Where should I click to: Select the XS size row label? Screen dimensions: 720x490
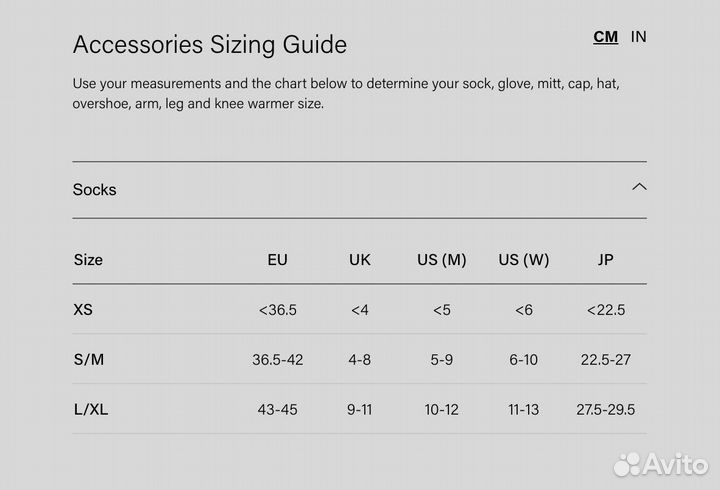83,310
